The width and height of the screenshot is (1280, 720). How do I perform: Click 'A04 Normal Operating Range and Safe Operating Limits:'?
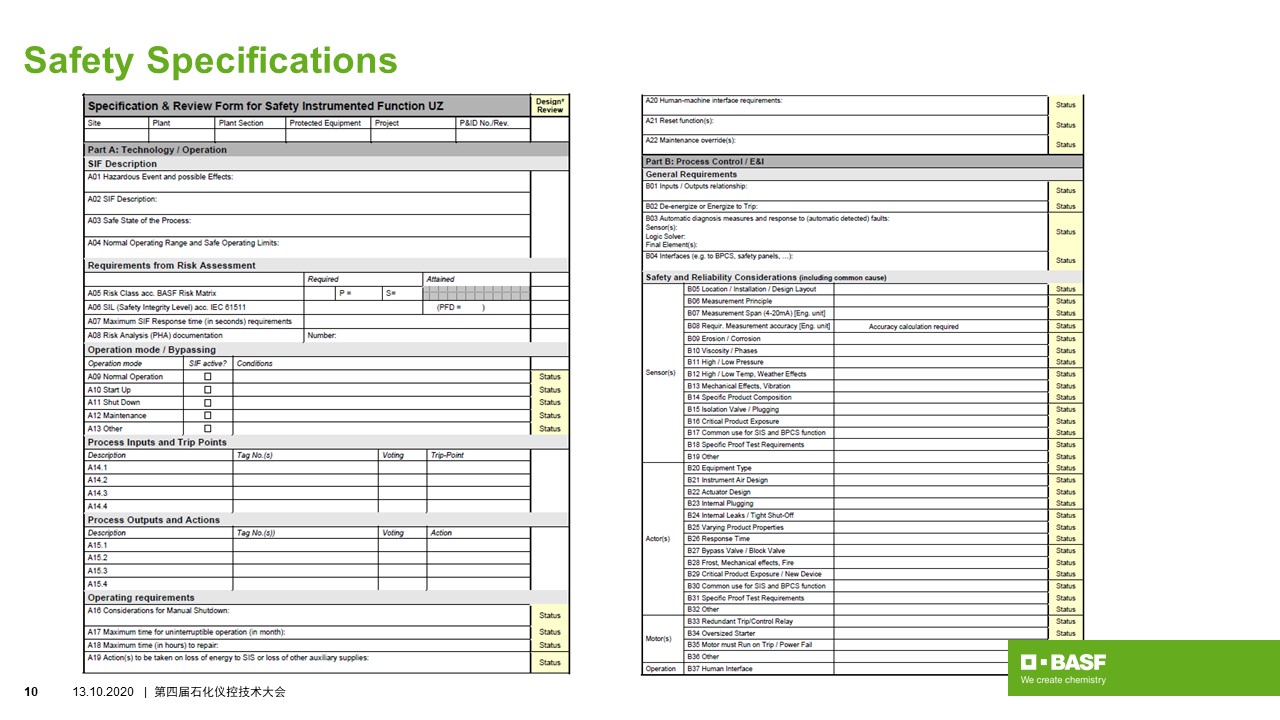(x=183, y=243)
